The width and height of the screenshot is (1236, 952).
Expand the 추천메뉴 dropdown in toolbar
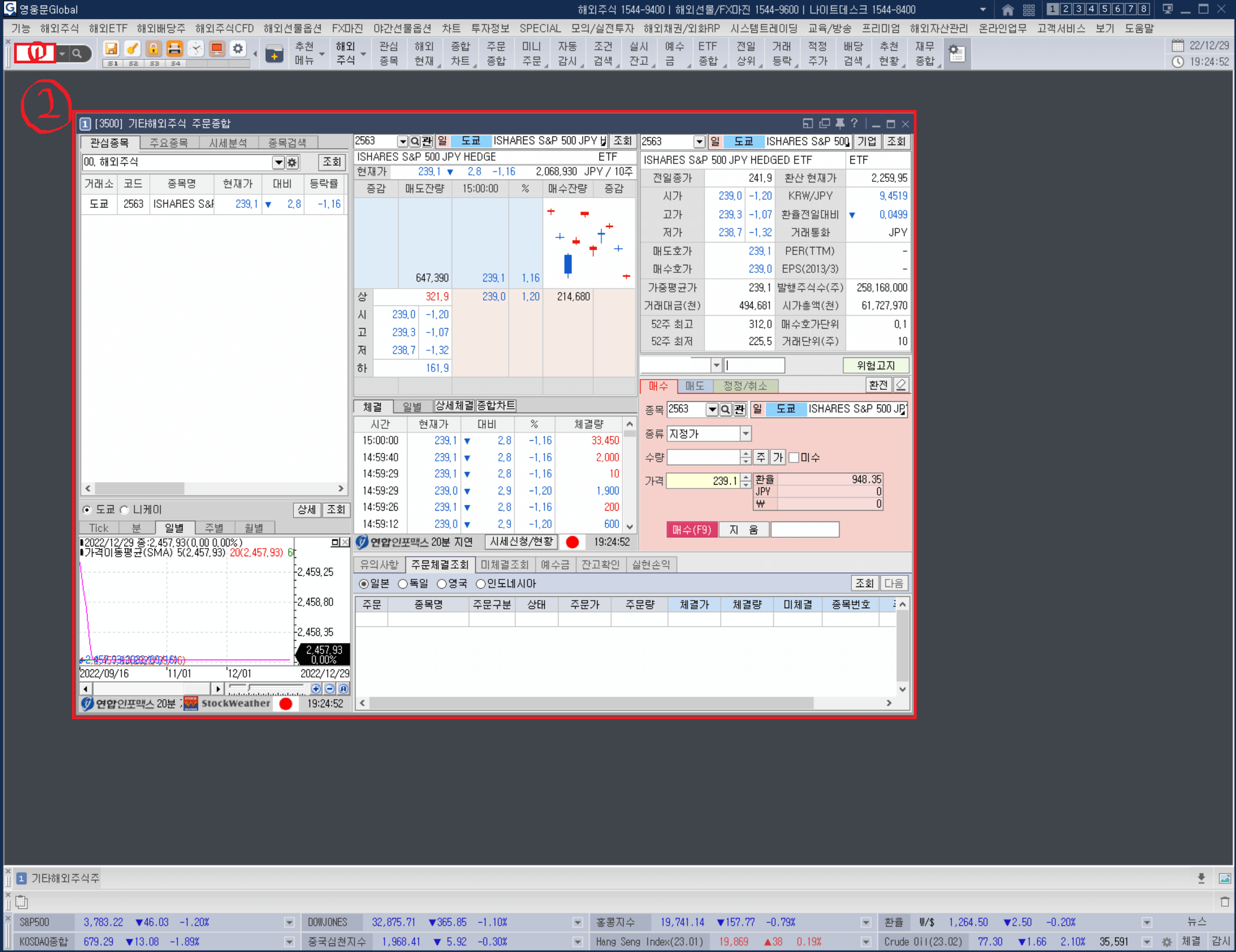pyautogui.click(x=322, y=54)
